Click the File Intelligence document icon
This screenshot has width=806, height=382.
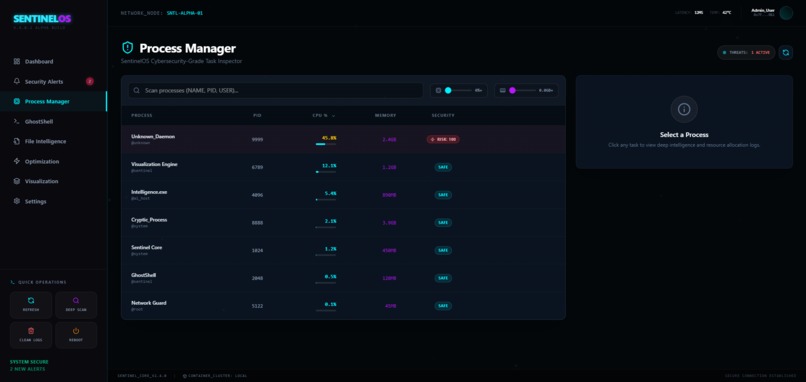tap(16, 141)
